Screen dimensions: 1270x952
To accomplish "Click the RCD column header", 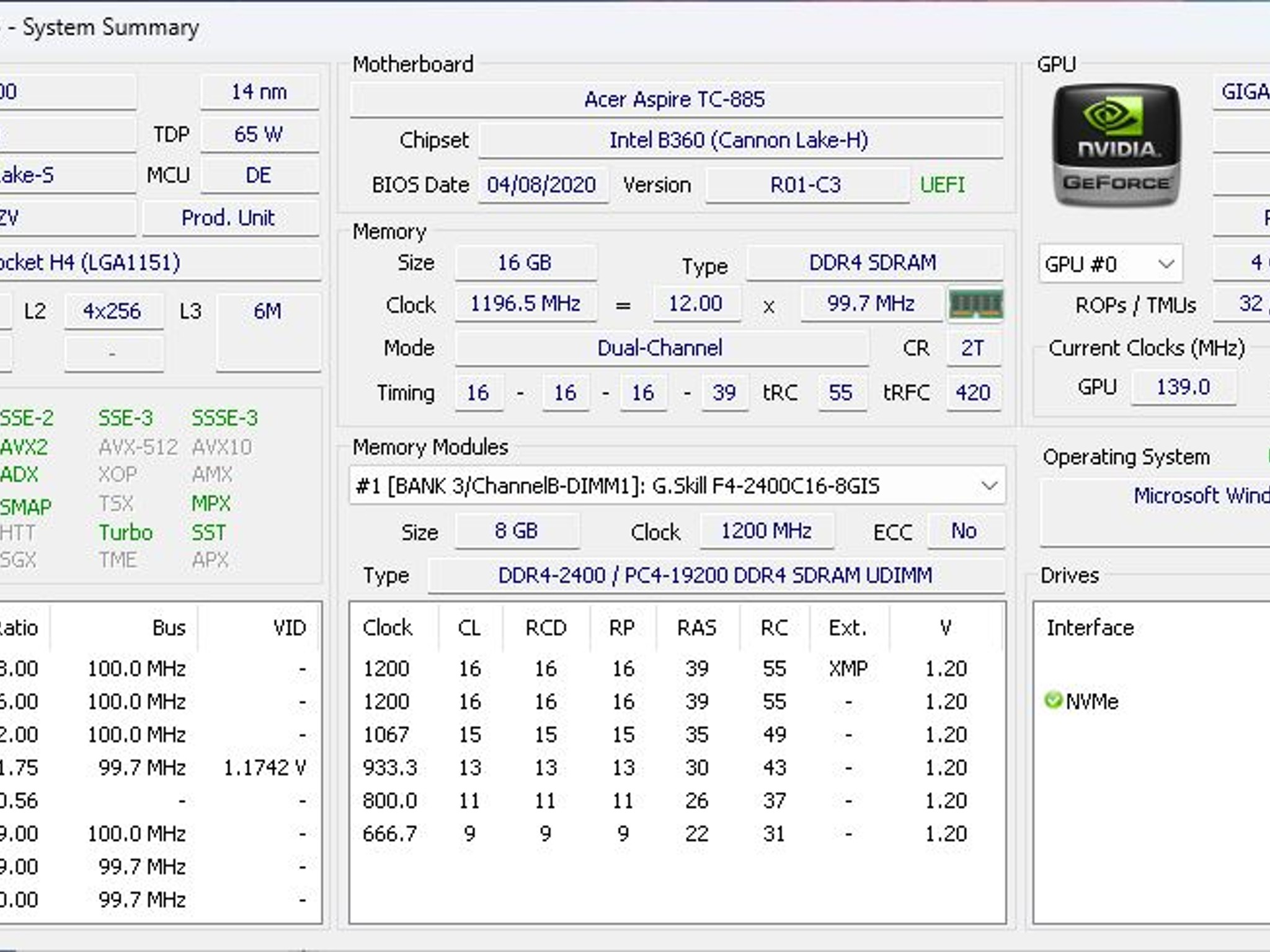I will (x=546, y=628).
